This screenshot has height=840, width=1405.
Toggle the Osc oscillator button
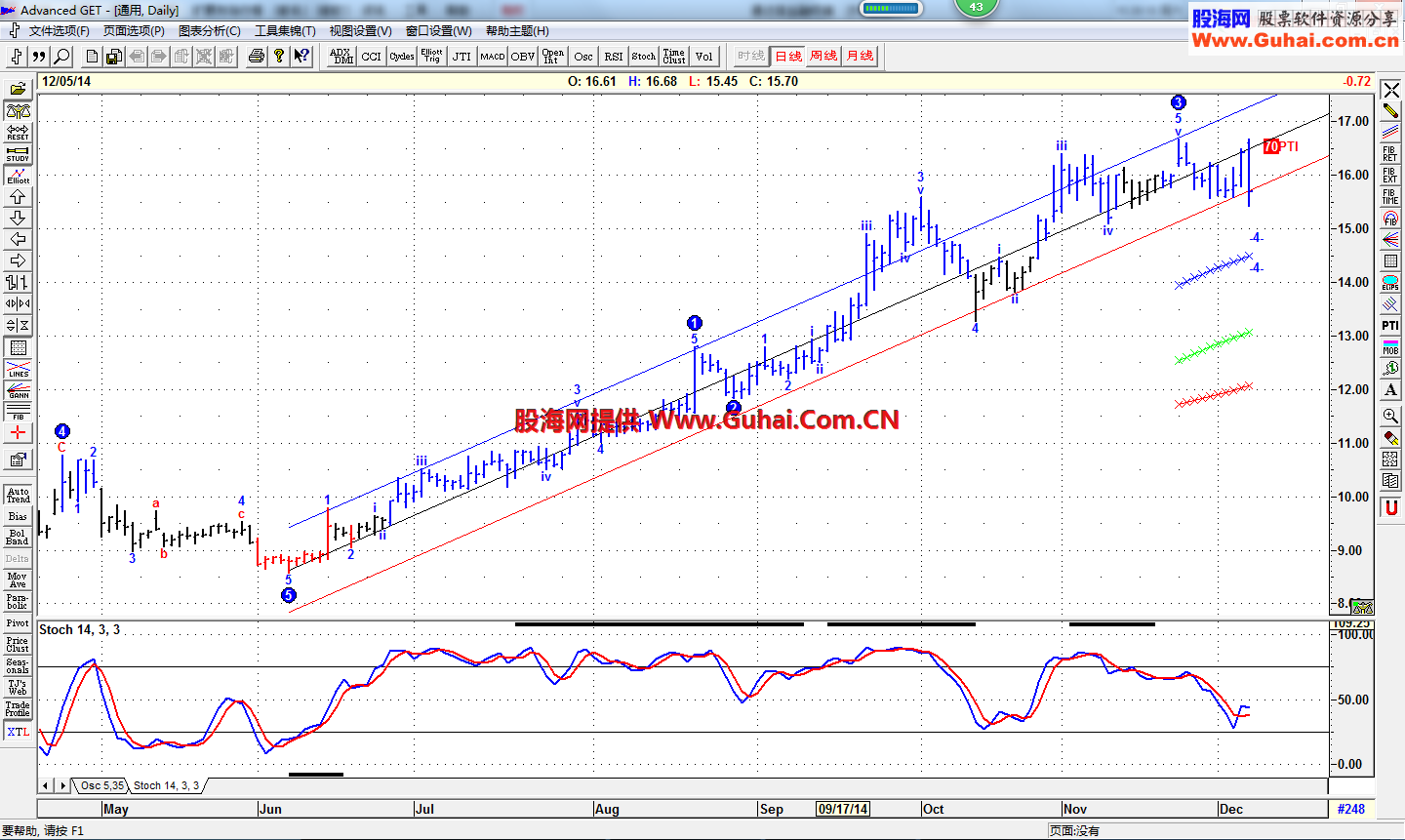point(583,56)
